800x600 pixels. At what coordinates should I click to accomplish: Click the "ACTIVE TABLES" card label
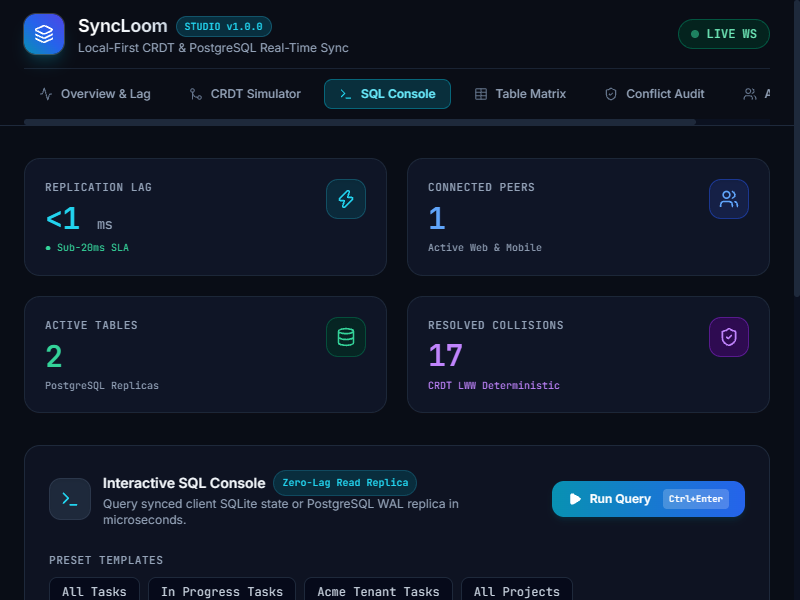pyautogui.click(x=91, y=325)
